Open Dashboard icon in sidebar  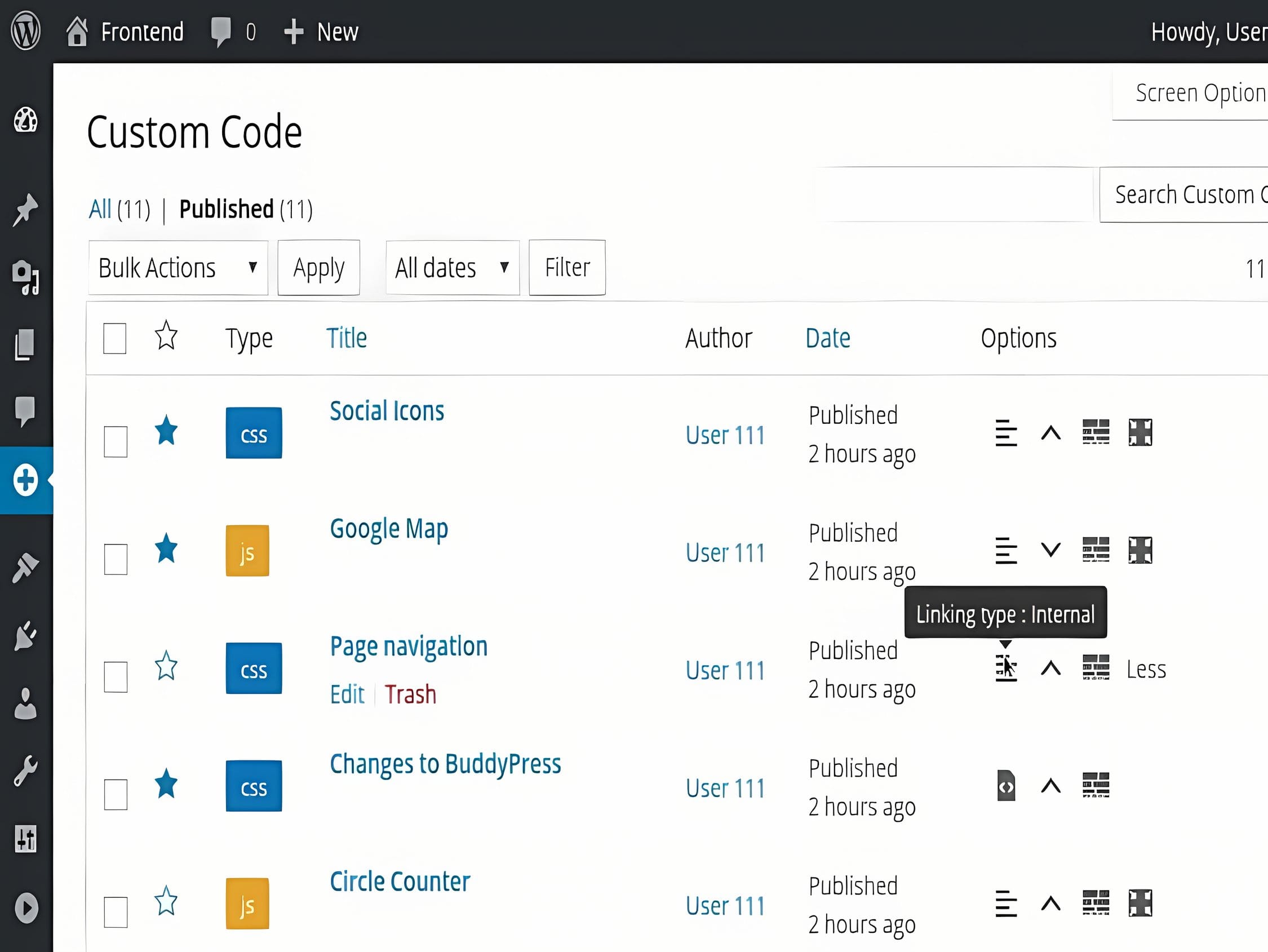pyautogui.click(x=26, y=119)
